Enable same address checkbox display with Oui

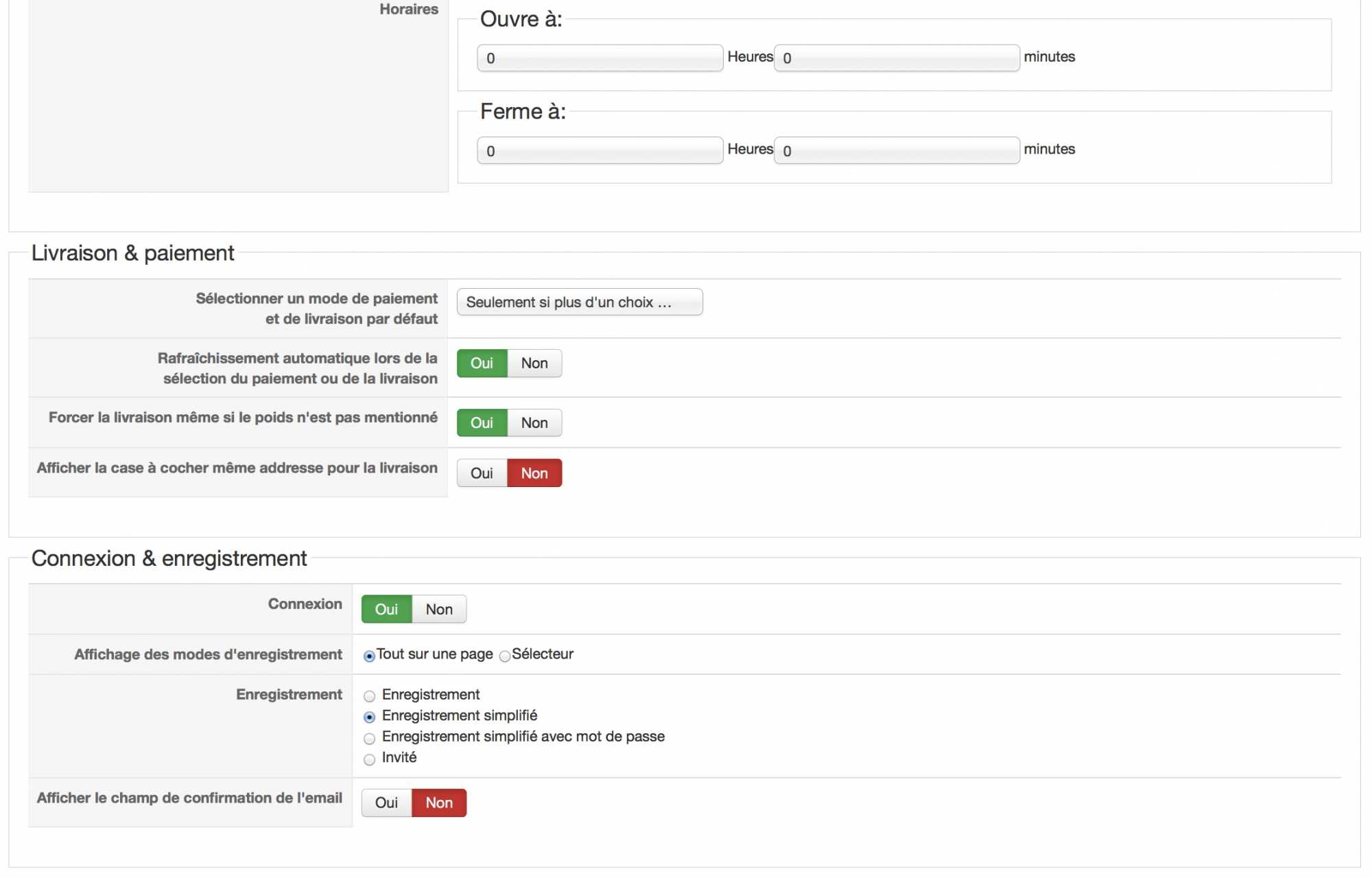[482, 473]
